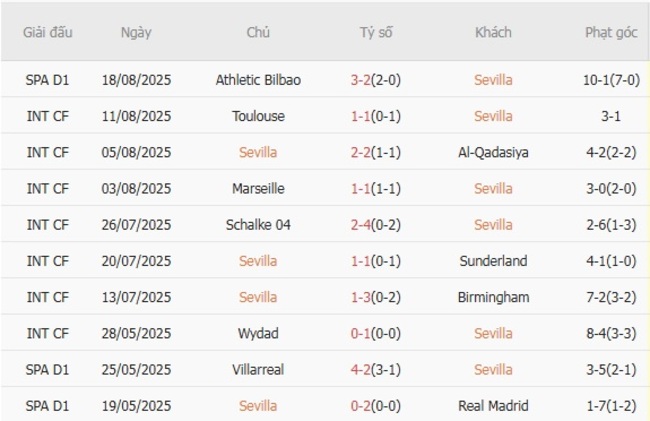650x421 pixels.
Task: Open the Wydad team link
Action: [258, 333]
